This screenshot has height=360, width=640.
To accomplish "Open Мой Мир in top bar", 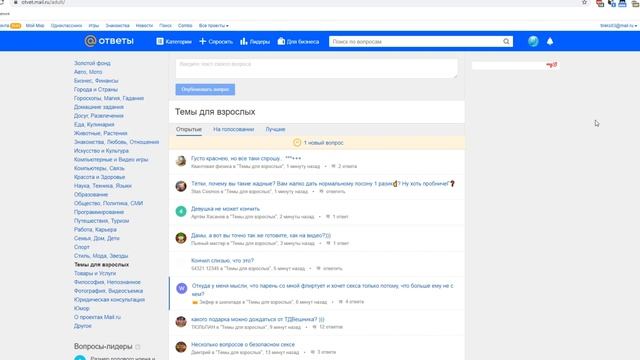I will point(35,25).
